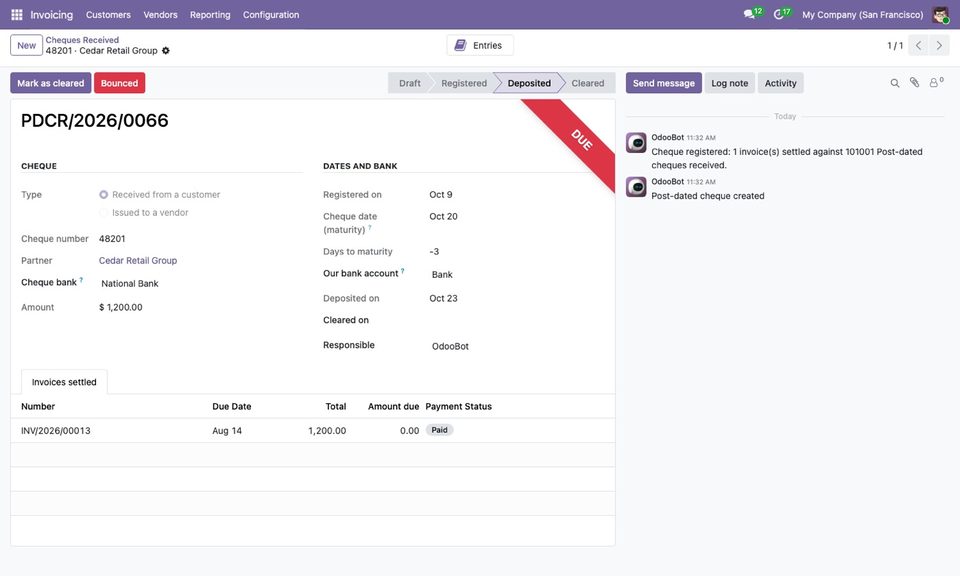Go to previous record arrow
960x576 pixels.
point(918,45)
